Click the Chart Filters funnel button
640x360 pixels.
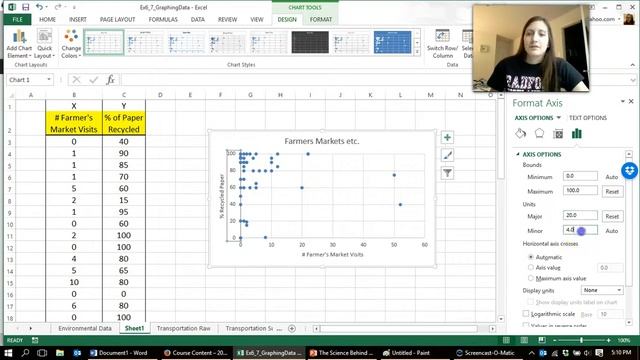[x=447, y=173]
